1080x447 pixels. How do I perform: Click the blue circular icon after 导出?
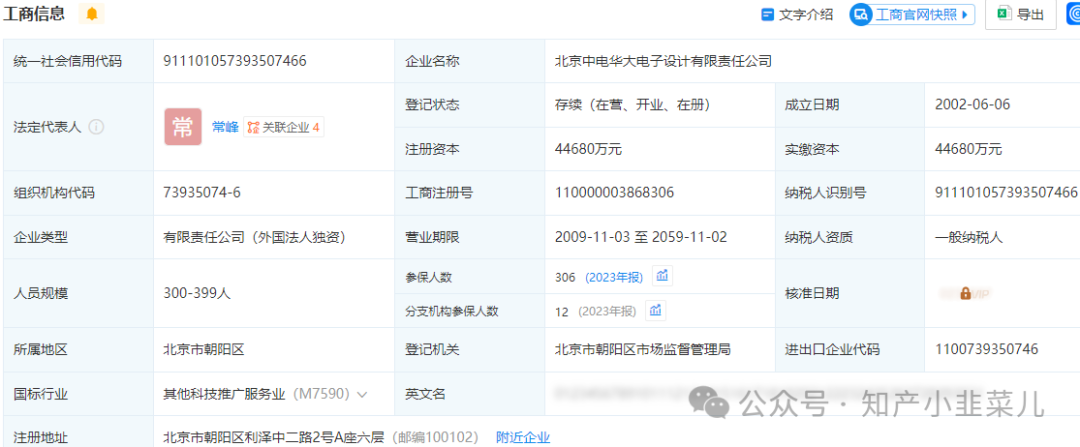pos(1074,14)
